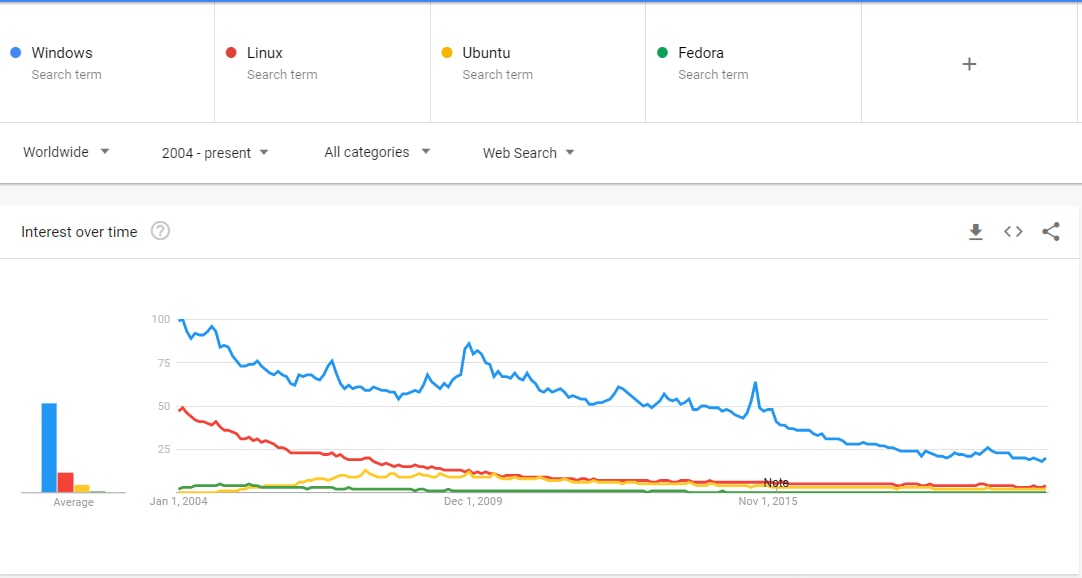Viewport: 1082px width, 578px height.
Task: Edit the Fedora search term
Action: pyautogui.click(x=701, y=53)
